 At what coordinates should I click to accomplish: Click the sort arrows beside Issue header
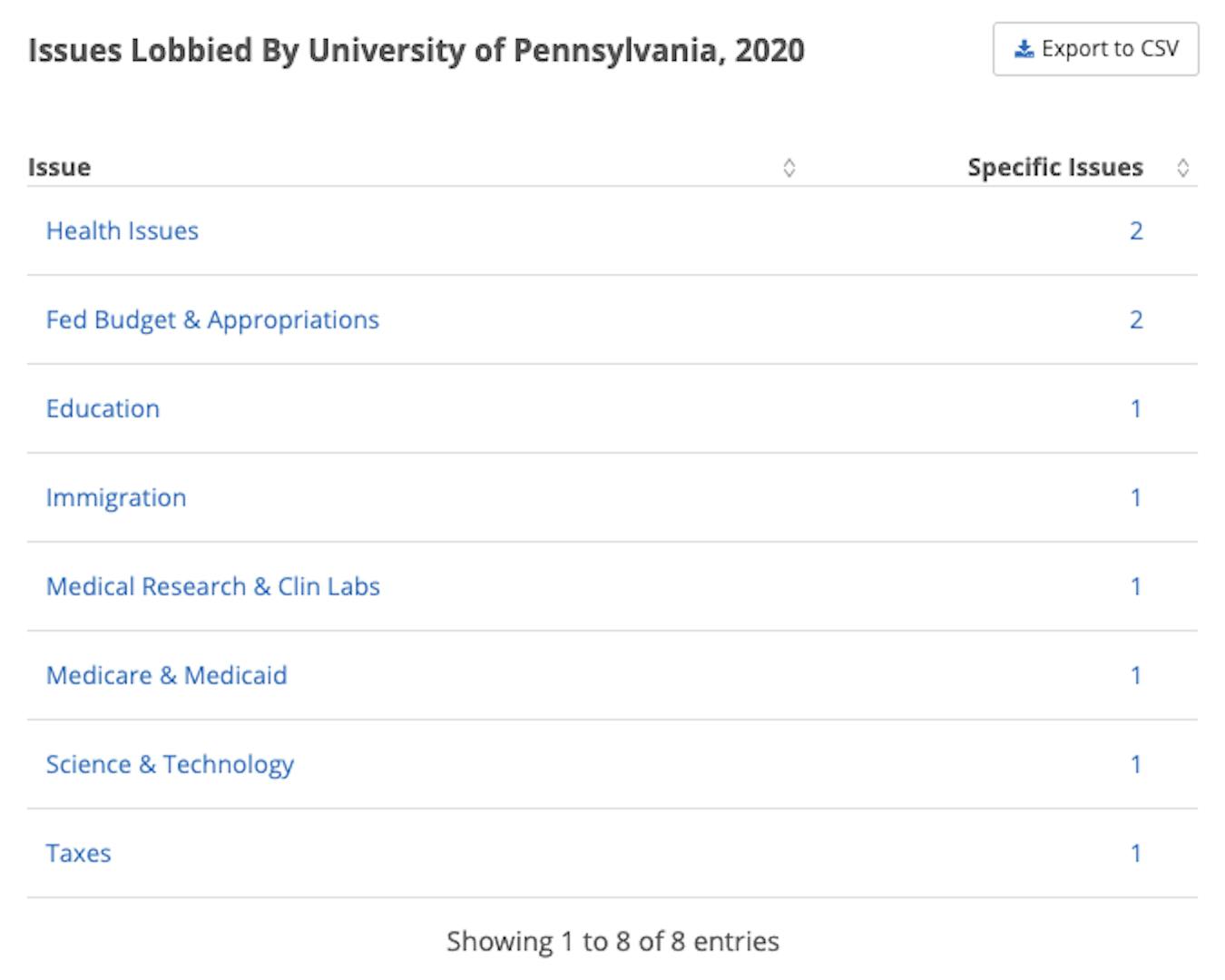point(789,167)
